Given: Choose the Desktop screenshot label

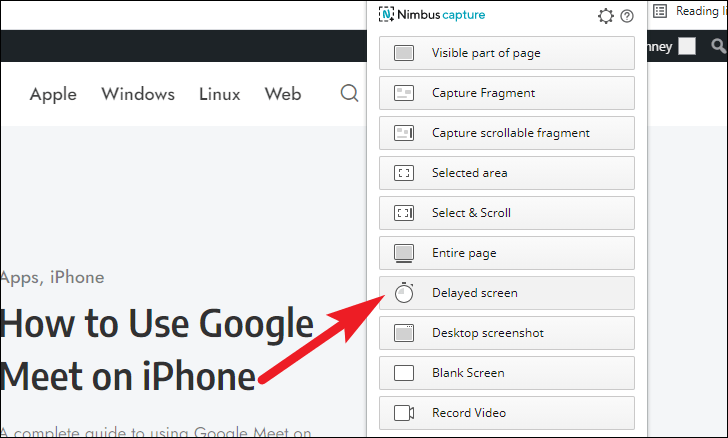Looking at the screenshot, I should 488,333.
